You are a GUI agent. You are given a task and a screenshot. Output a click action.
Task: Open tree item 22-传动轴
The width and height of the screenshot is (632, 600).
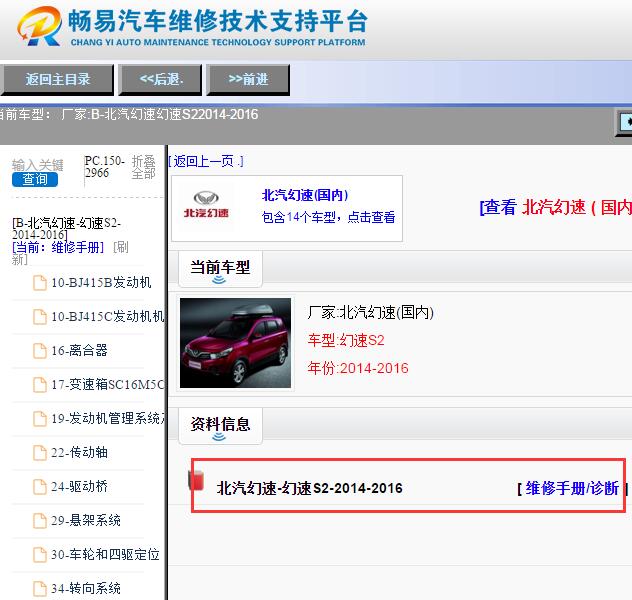[79, 453]
